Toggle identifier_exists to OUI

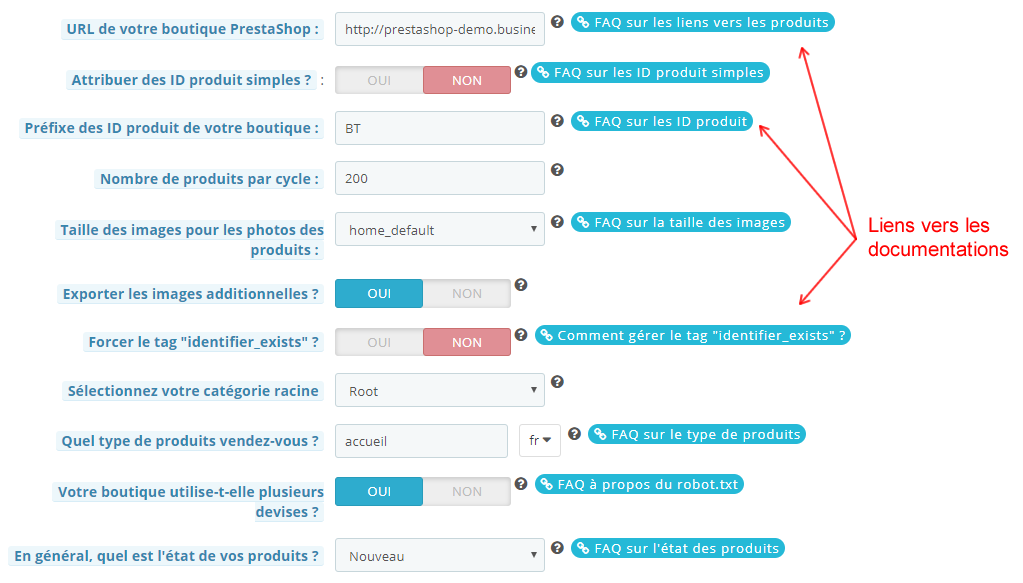pyautogui.click(x=378, y=342)
